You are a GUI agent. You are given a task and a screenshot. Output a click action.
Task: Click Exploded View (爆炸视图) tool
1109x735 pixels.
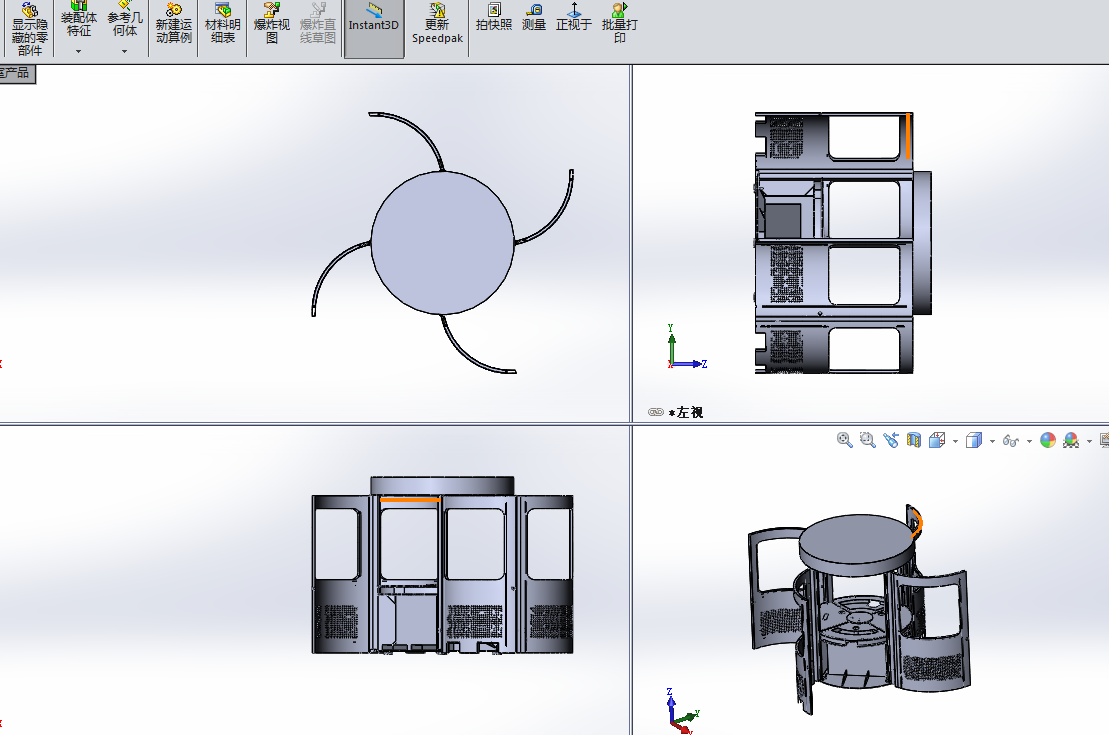point(272,23)
